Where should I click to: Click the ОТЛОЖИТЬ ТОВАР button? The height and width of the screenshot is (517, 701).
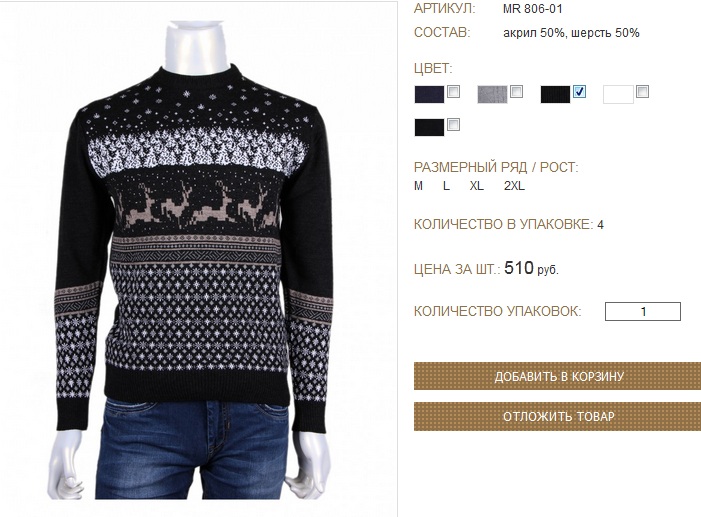pos(557,416)
